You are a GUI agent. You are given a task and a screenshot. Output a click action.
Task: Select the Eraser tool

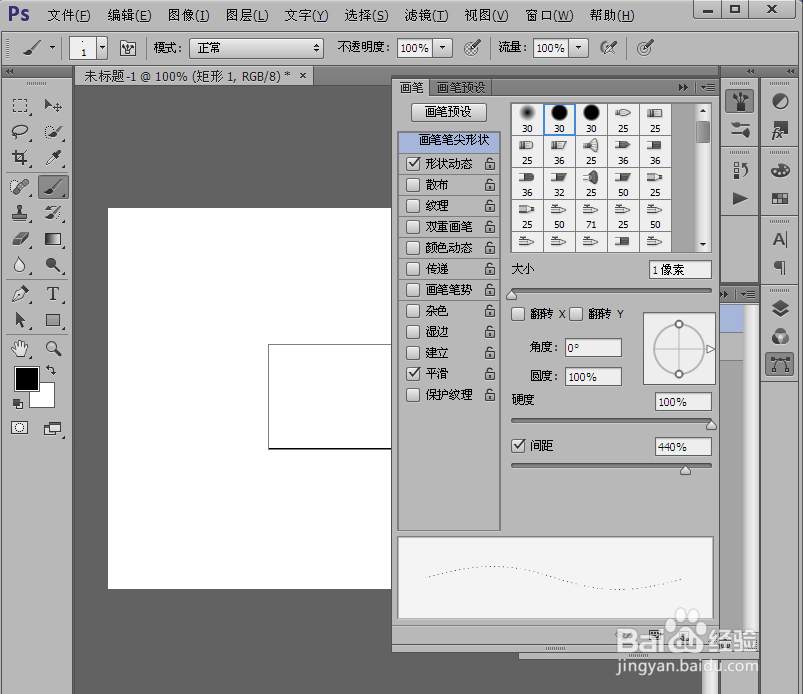pyautogui.click(x=23, y=240)
